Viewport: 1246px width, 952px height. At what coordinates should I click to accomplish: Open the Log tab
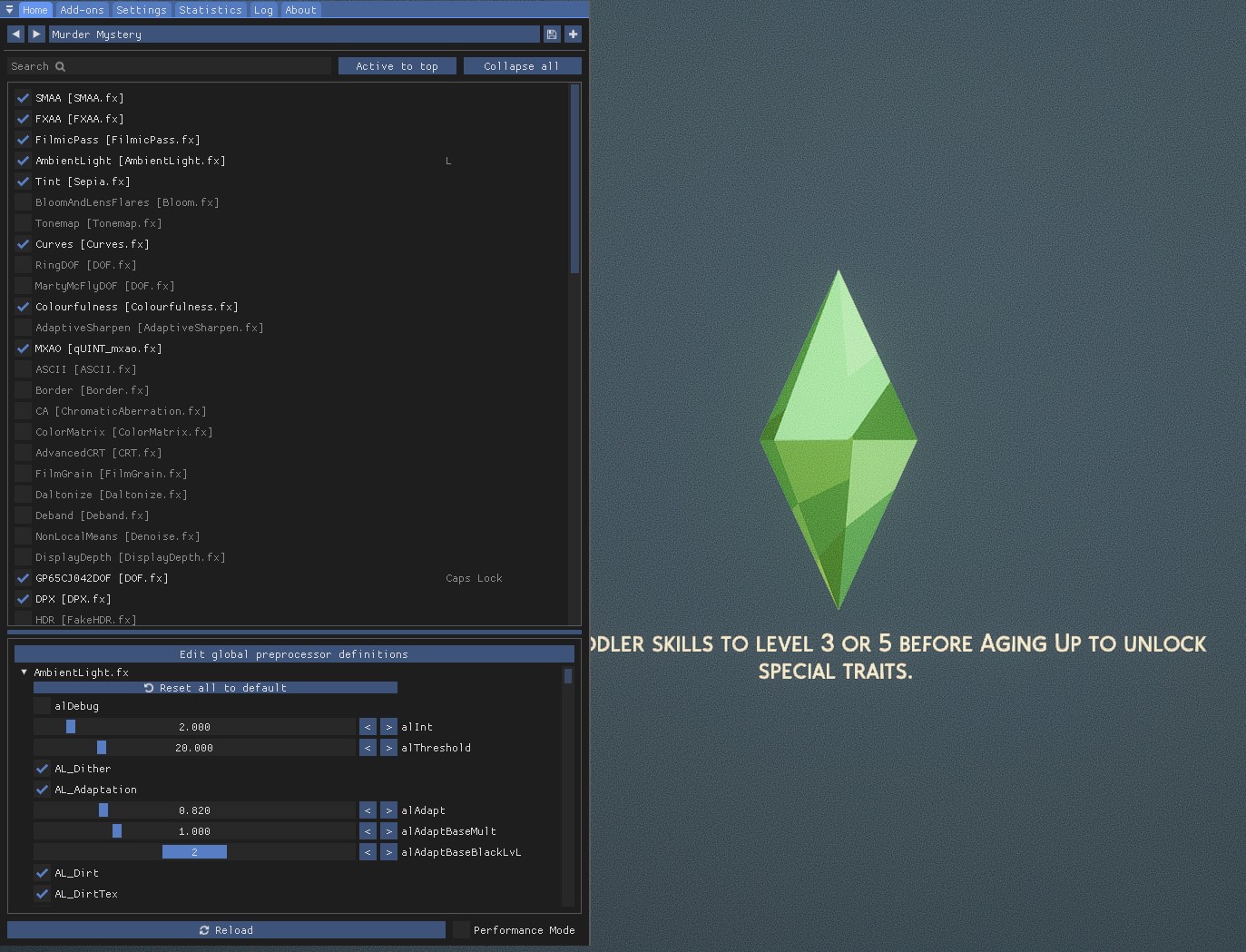263,10
